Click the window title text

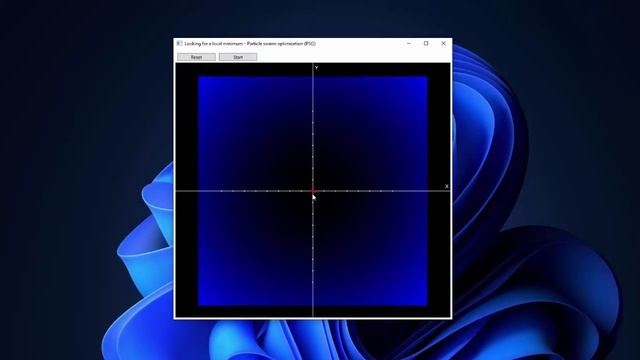pyautogui.click(x=250, y=43)
